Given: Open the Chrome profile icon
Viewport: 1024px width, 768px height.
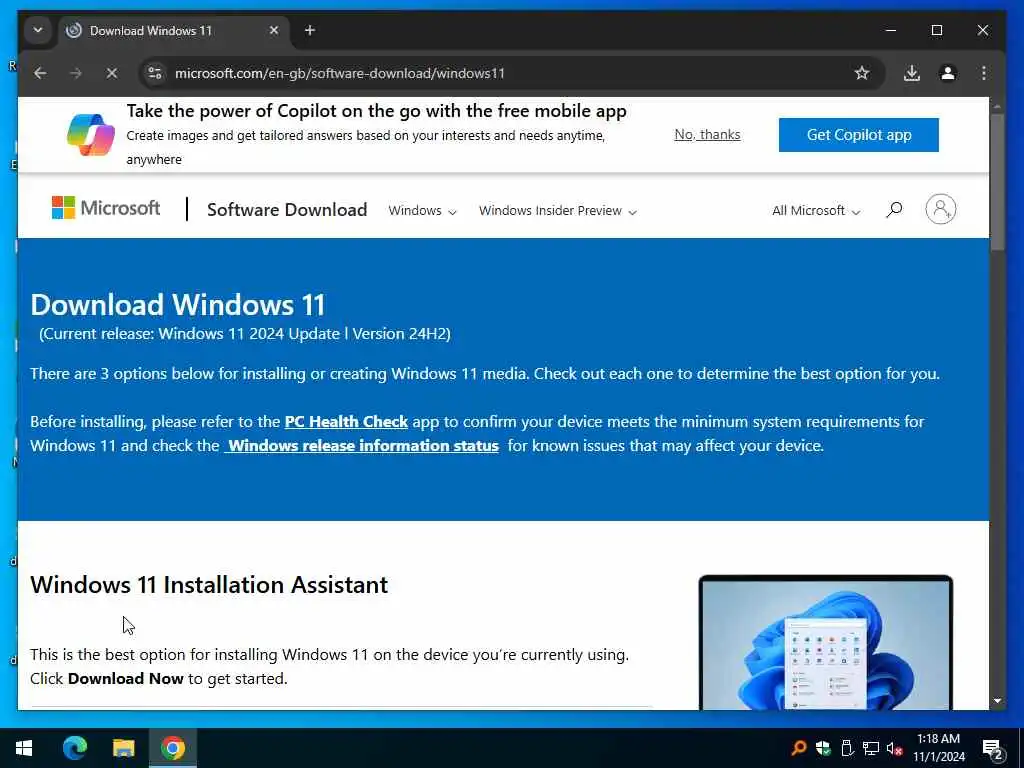Looking at the screenshot, I should click(x=948, y=73).
